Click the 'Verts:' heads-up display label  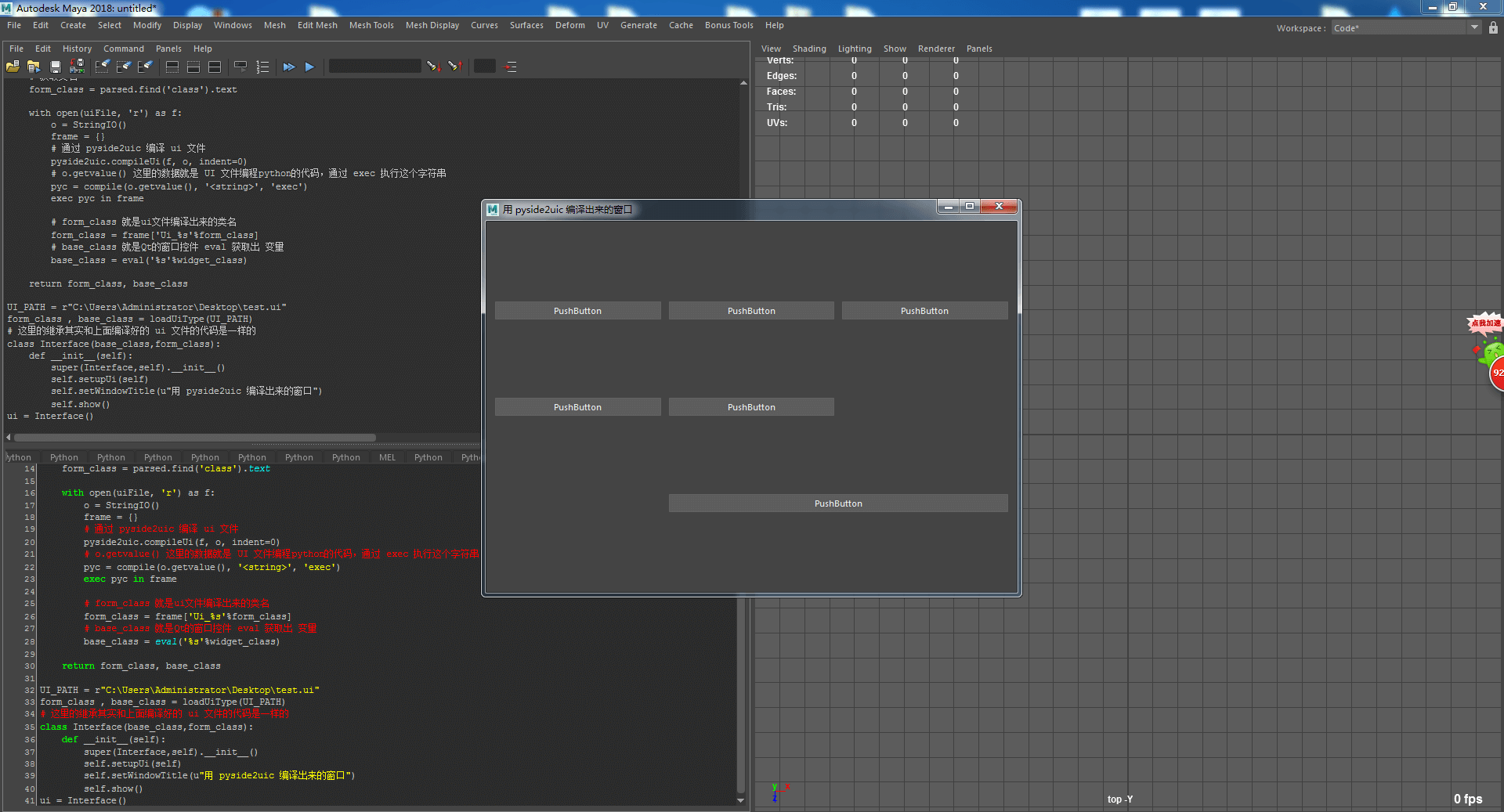click(x=780, y=60)
